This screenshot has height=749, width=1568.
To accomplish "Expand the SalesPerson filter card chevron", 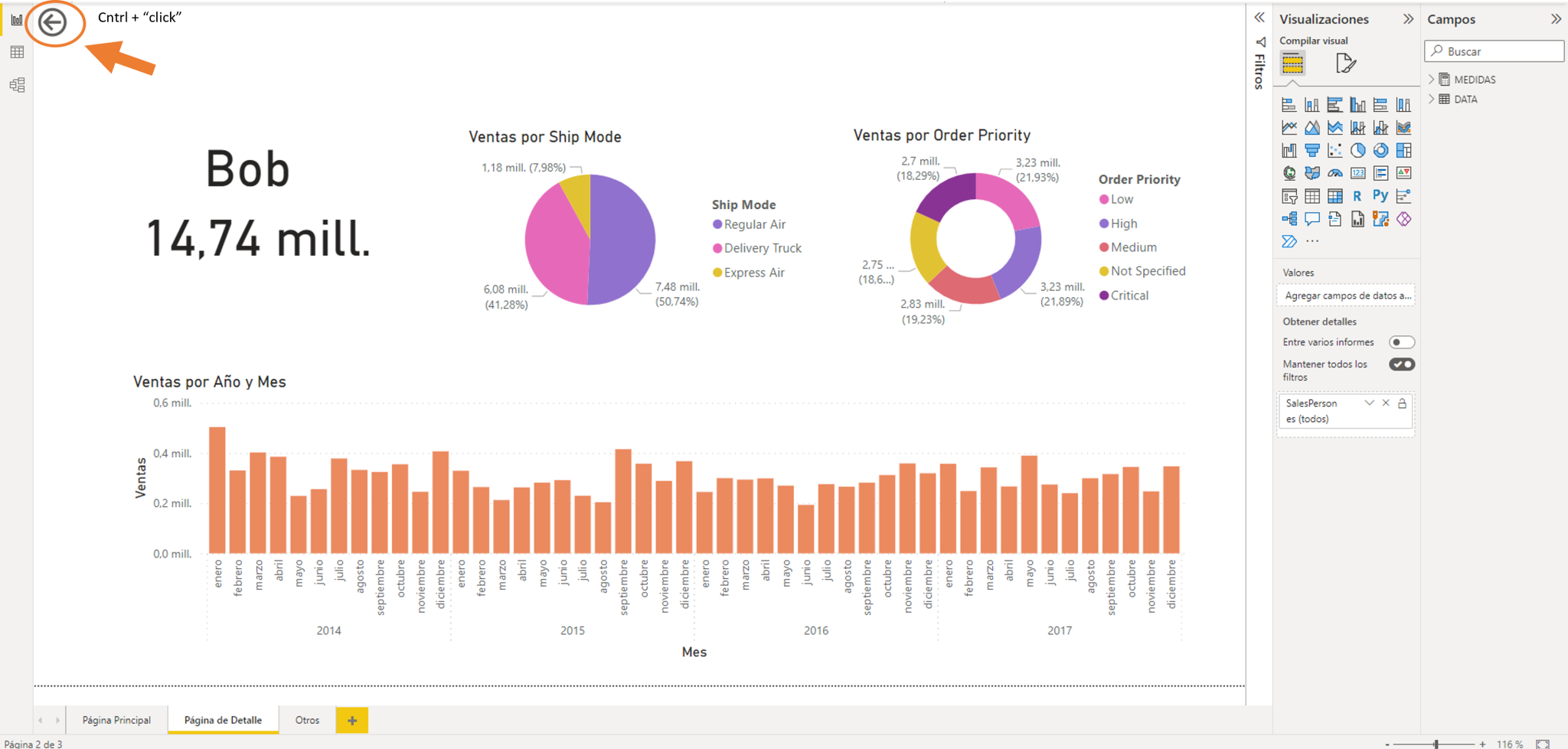I will click(1369, 403).
